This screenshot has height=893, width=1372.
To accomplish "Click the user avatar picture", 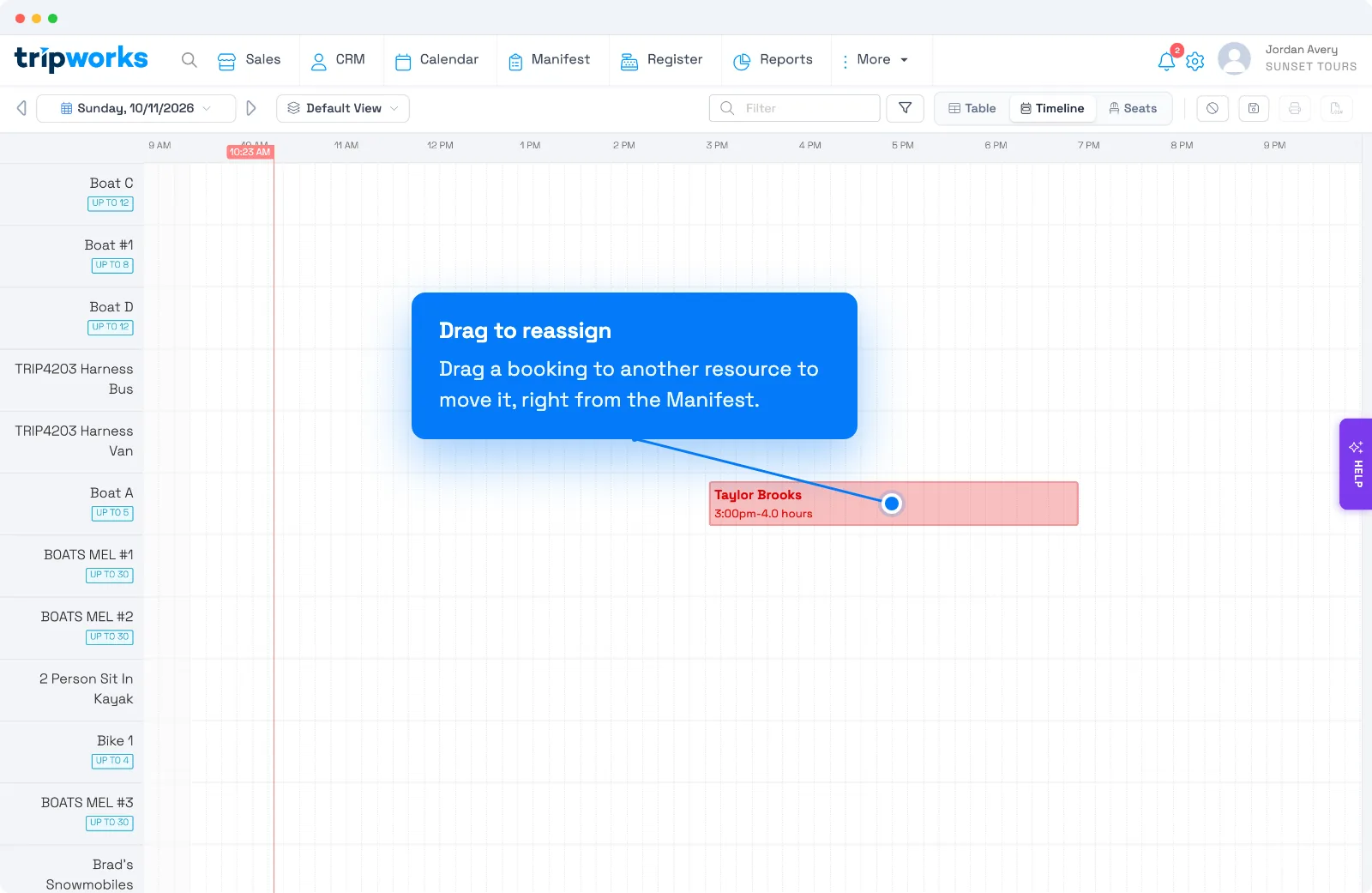I will click(1234, 59).
